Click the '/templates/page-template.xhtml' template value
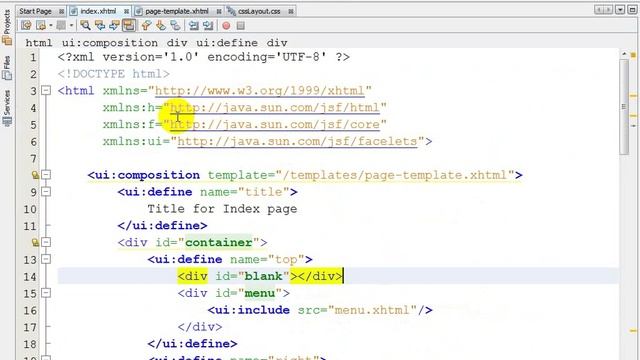The width and height of the screenshot is (640, 360). (394, 175)
